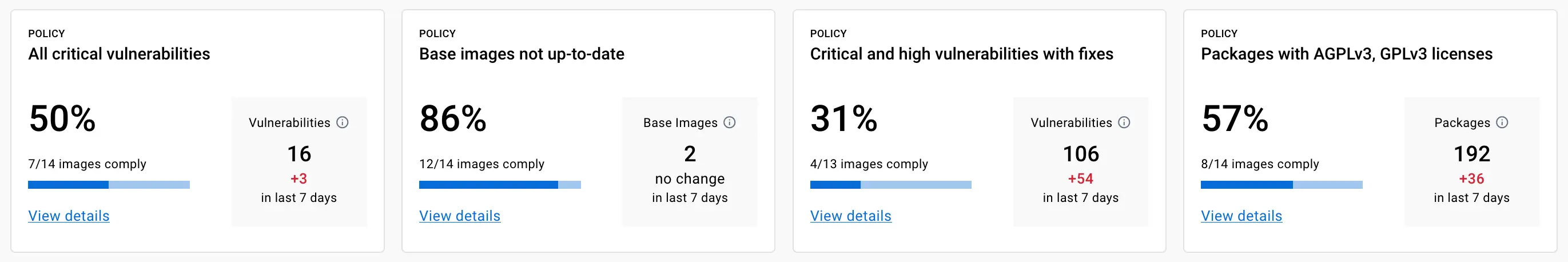Click the 192 packages count
This screenshot has width=1568, height=262.
1471,154
